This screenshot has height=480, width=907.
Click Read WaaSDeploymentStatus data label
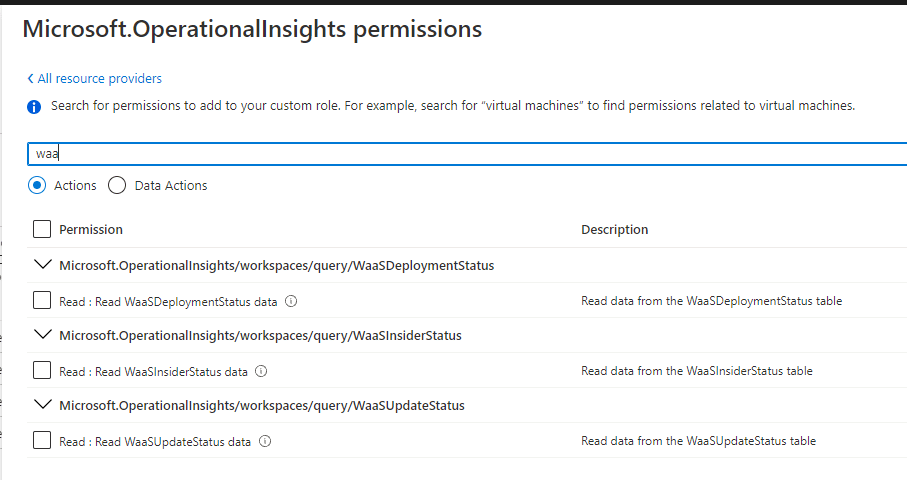coord(168,302)
